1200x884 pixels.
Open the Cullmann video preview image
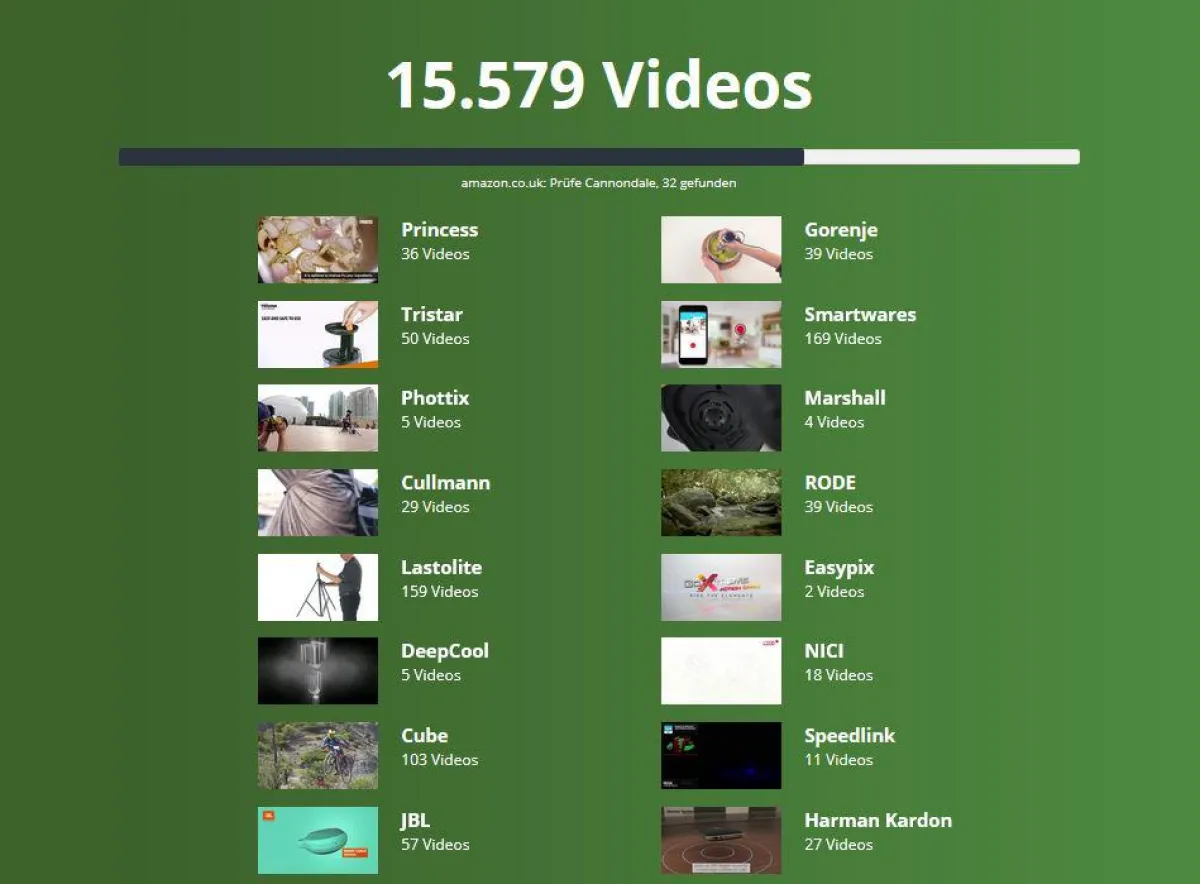tap(317, 502)
